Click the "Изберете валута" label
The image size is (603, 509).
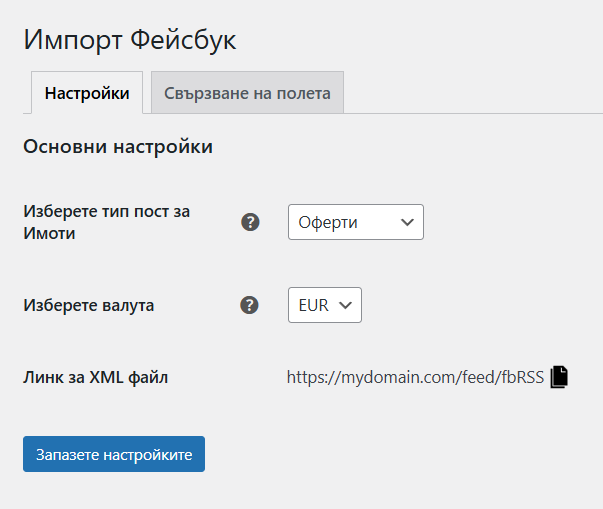pyautogui.click(x=89, y=305)
